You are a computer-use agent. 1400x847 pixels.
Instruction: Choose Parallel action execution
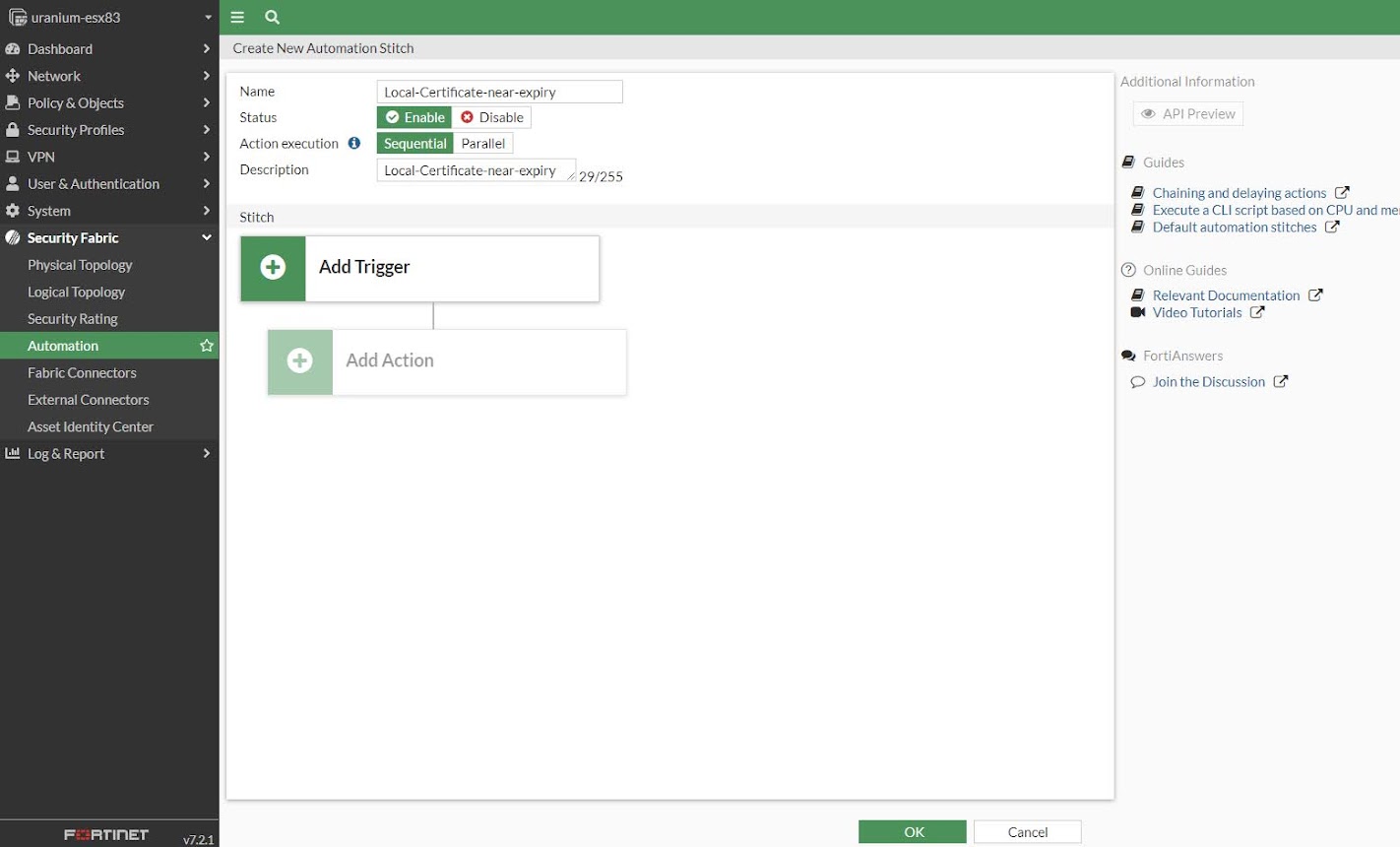point(483,143)
